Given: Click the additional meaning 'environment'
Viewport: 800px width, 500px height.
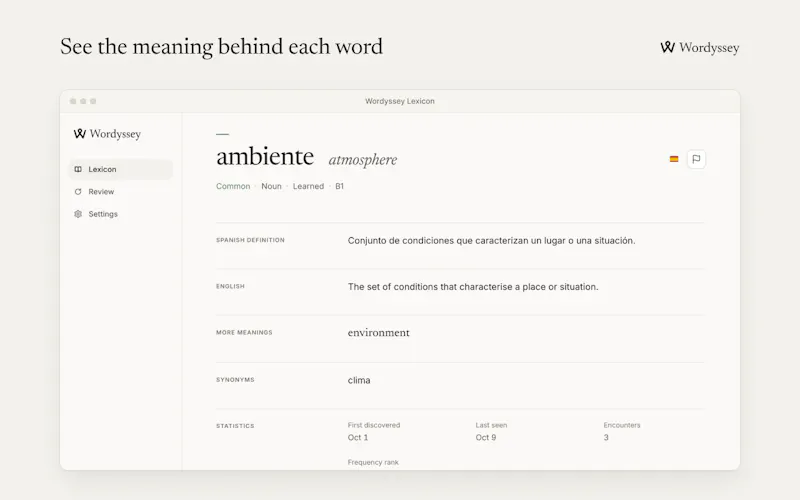Looking at the screenshot, I should pyautogui.click(x=379, y=333).
